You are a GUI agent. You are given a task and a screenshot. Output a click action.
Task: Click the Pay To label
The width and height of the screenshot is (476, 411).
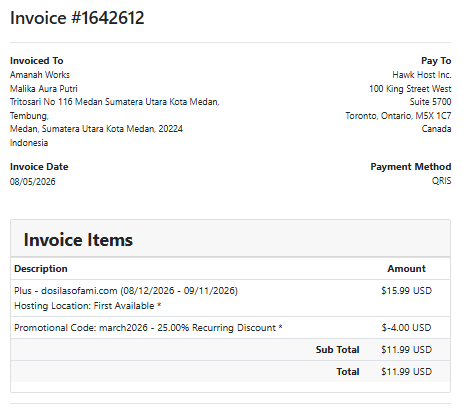coord(436,61)
